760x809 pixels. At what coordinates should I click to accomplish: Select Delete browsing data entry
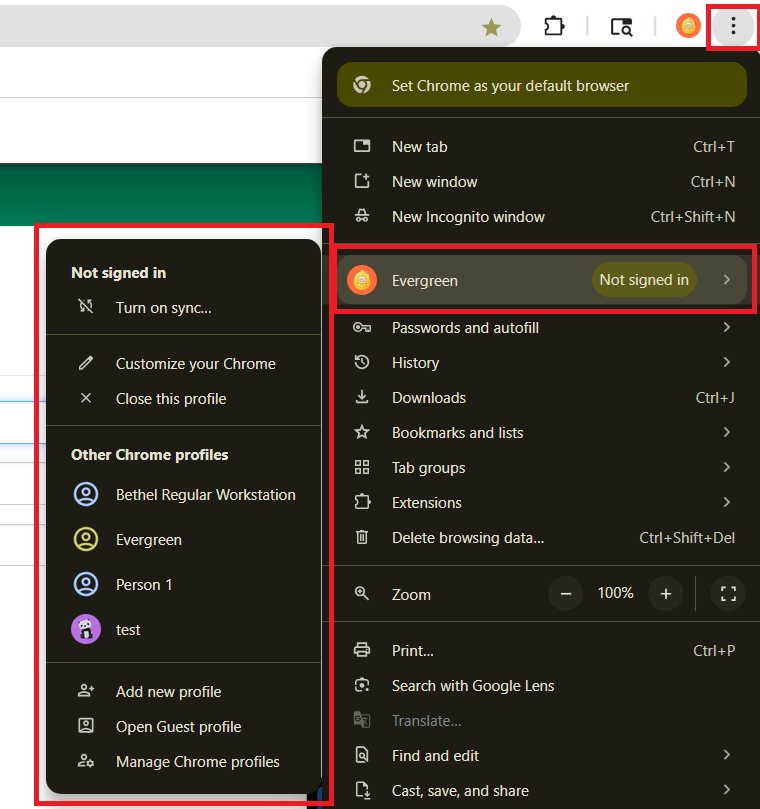coord(542,538)
